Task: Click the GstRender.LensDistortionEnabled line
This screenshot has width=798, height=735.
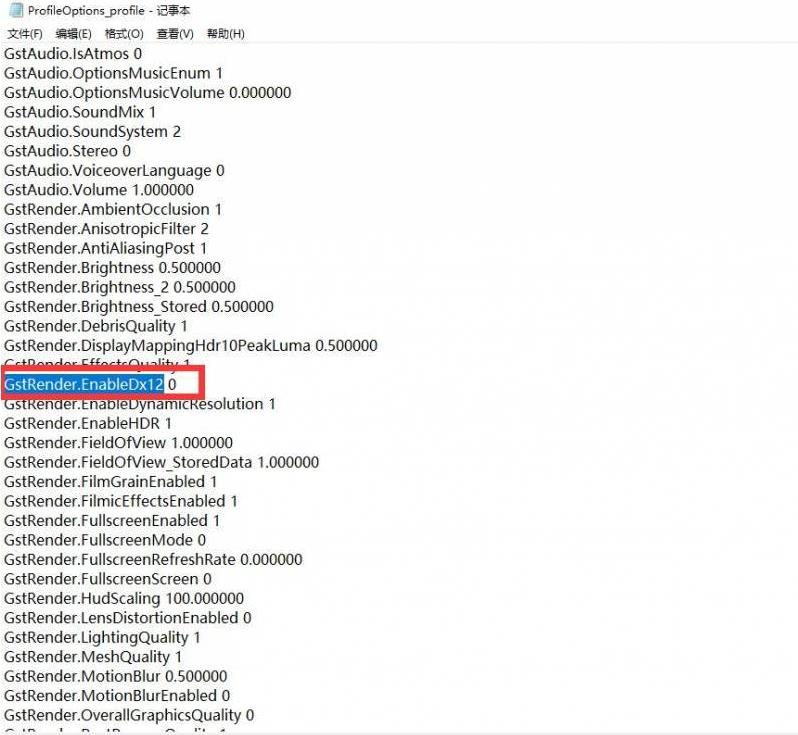Action: click(127, 618)
